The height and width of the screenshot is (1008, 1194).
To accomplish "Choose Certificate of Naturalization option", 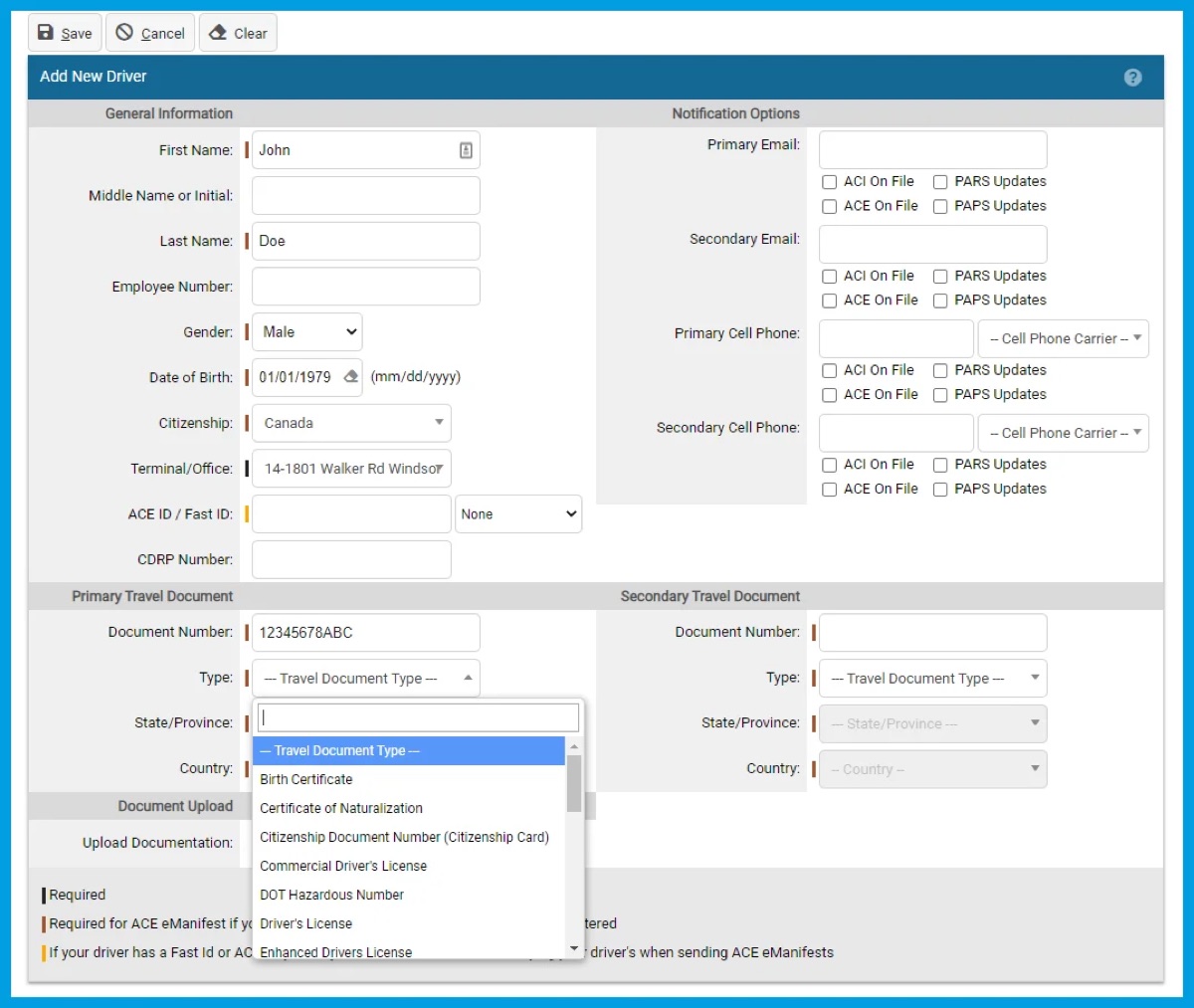I will point(409,808).
